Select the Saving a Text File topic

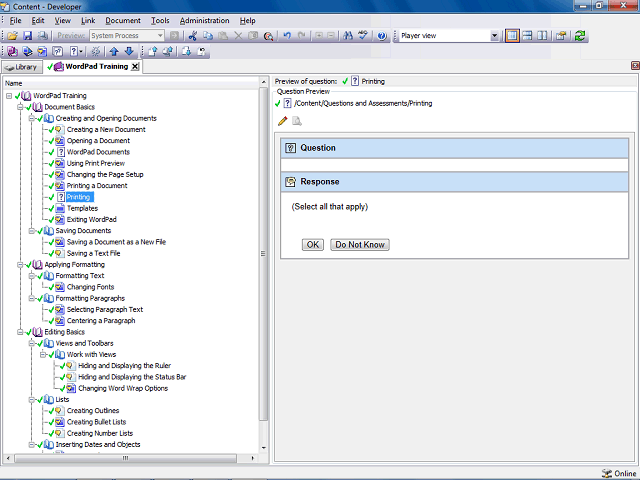[93, 253]
